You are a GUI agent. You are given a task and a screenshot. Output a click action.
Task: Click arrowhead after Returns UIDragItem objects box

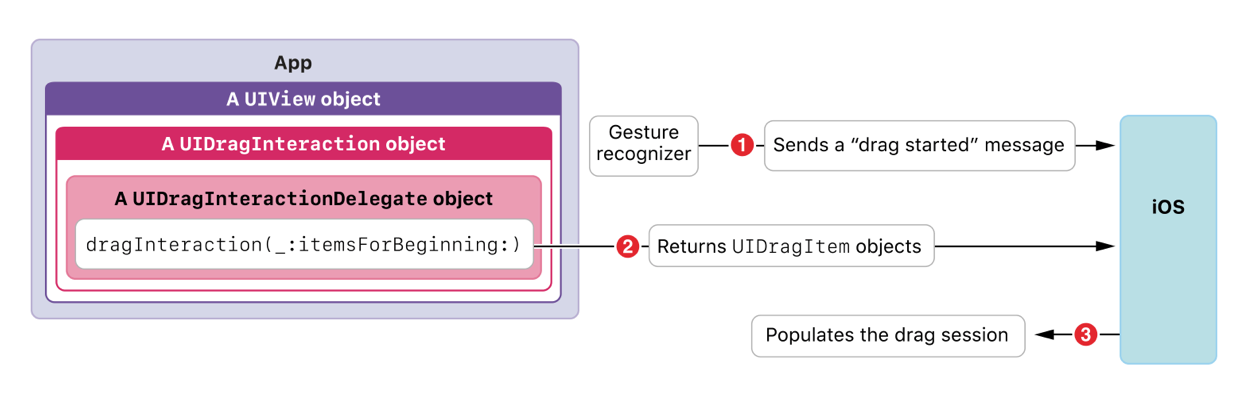(1104, 246)
